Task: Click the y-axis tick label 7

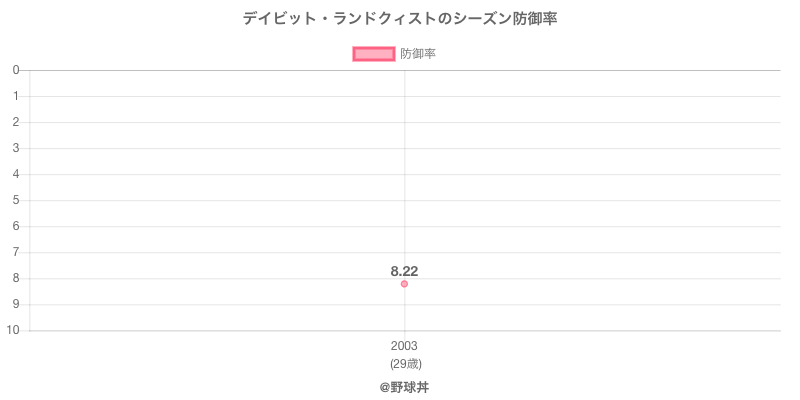Action: [17, 252]
